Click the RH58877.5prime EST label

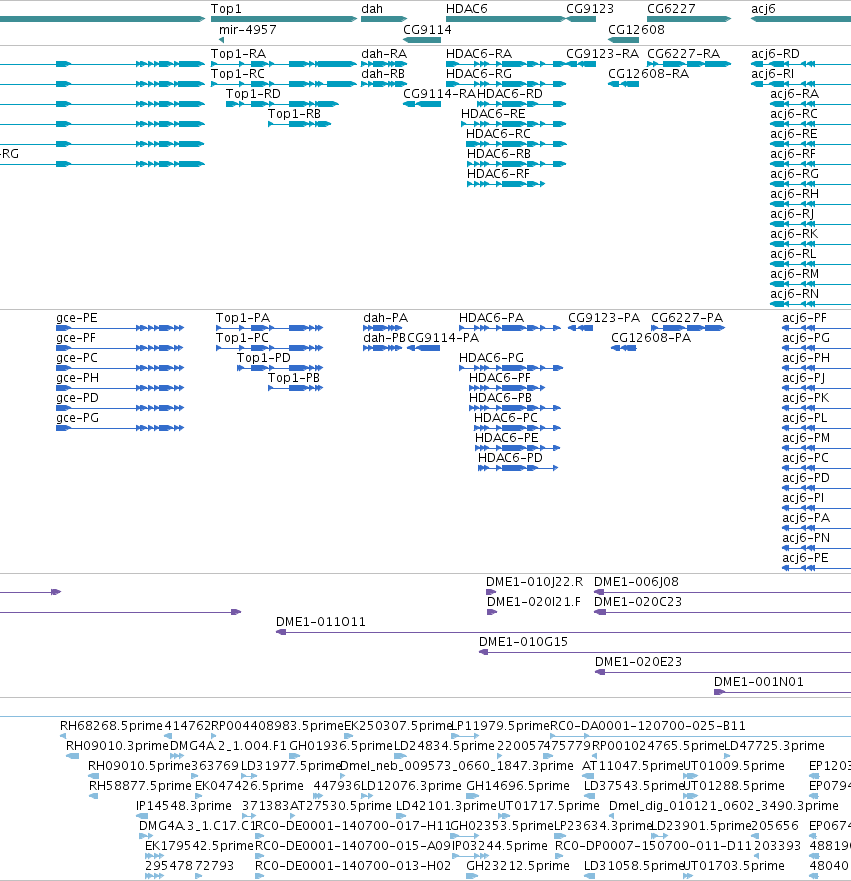click(140, 786)
